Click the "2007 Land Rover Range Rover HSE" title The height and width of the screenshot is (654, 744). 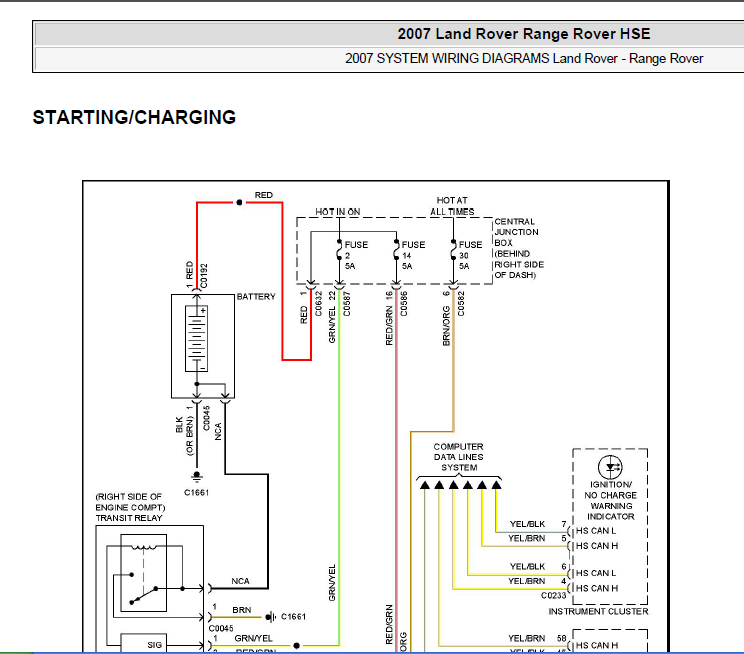[x=523, y=34]
